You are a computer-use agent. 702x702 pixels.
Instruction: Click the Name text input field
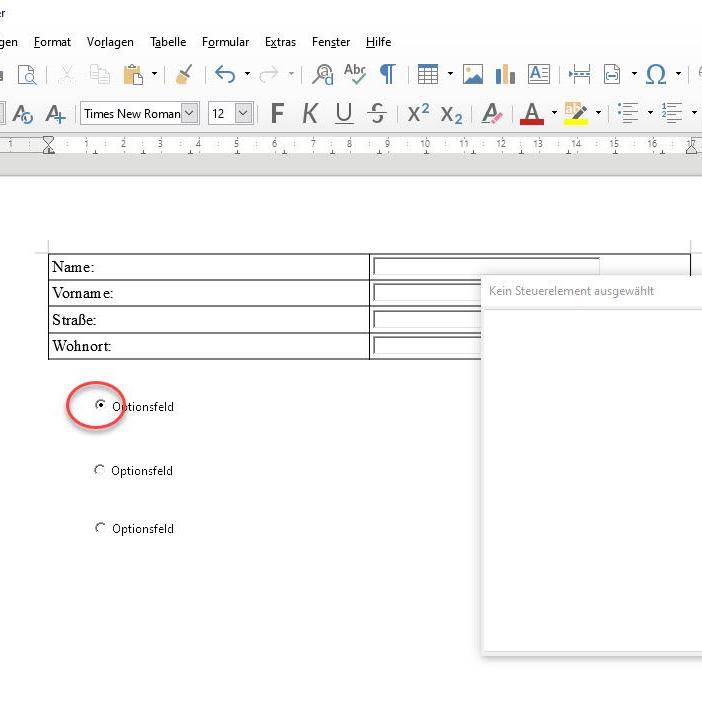(486, 266)
